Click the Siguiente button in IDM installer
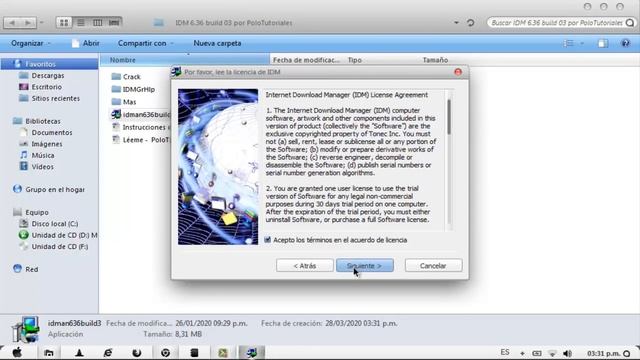The height and width of the screenshot is (360, 640). (365, 266)
